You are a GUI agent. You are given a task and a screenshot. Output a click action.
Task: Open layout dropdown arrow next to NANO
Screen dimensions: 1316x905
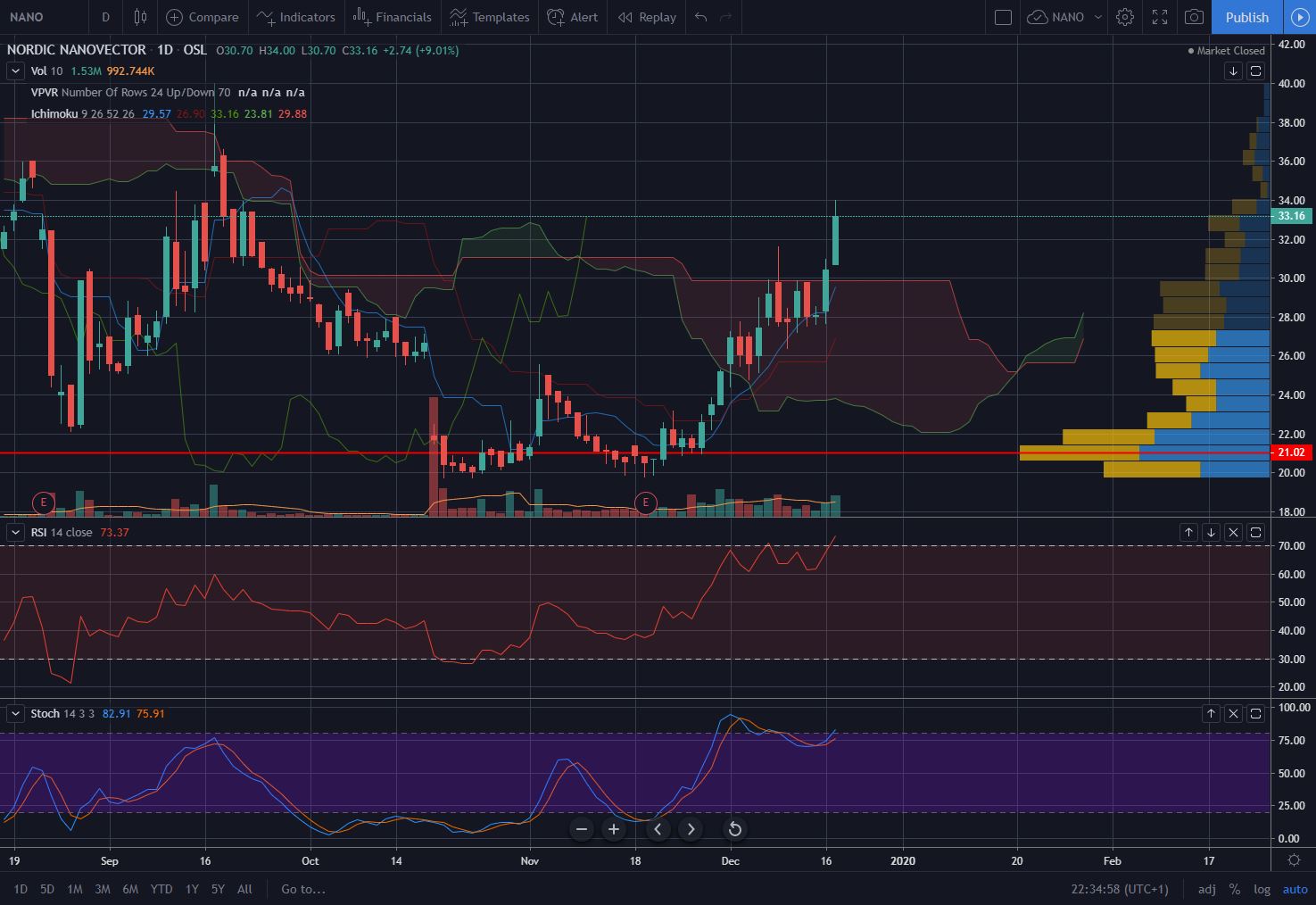click(x=1098, y=17)
